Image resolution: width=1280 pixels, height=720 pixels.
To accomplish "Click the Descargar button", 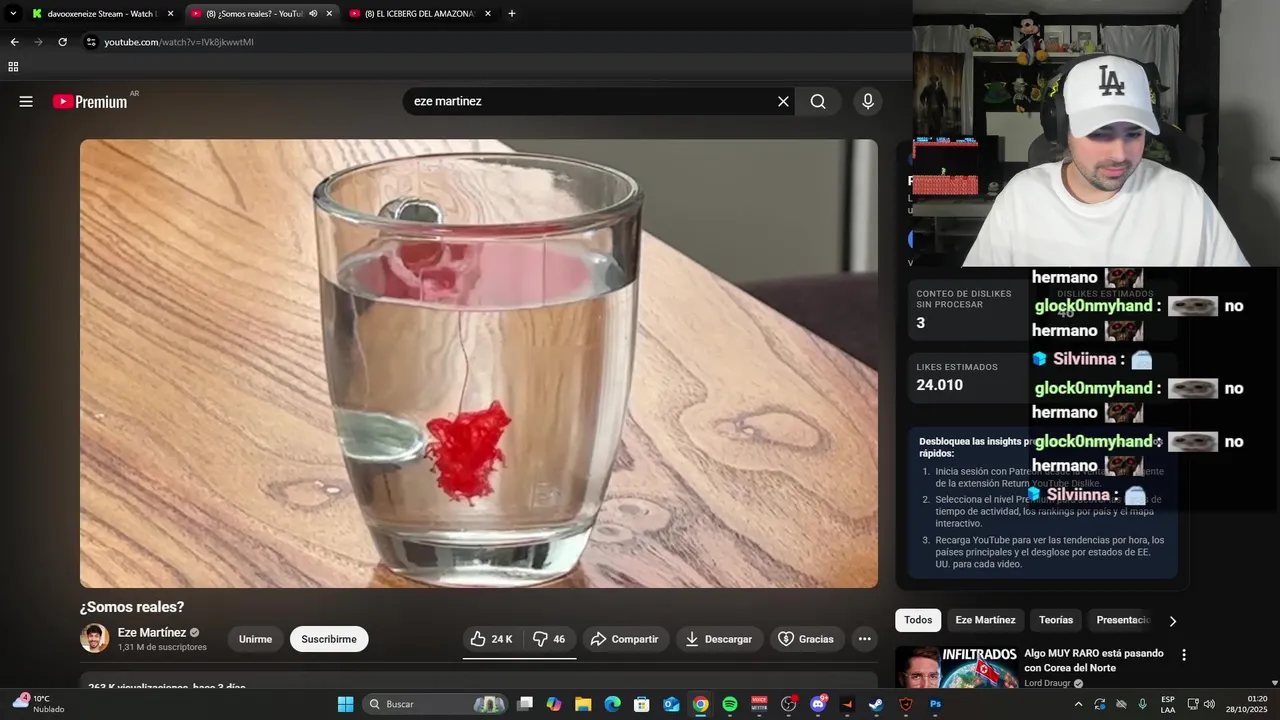I will pyautogui.click(x=719, y=639).
